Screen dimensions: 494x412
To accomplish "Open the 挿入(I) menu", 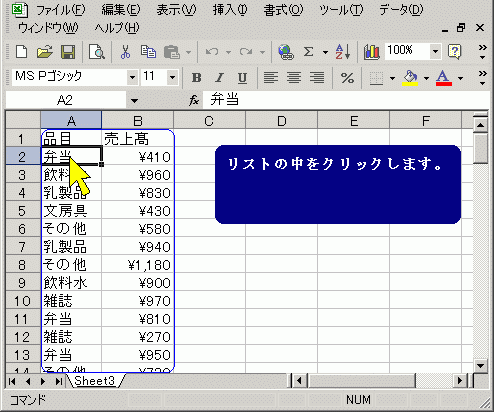I will click(230, 10).
